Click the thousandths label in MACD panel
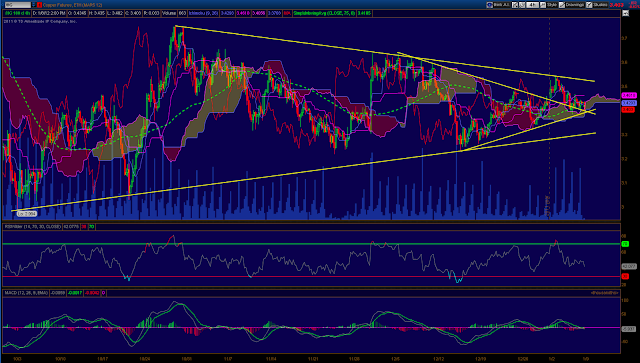Screen dimensions: 640x363 point(605,293)
